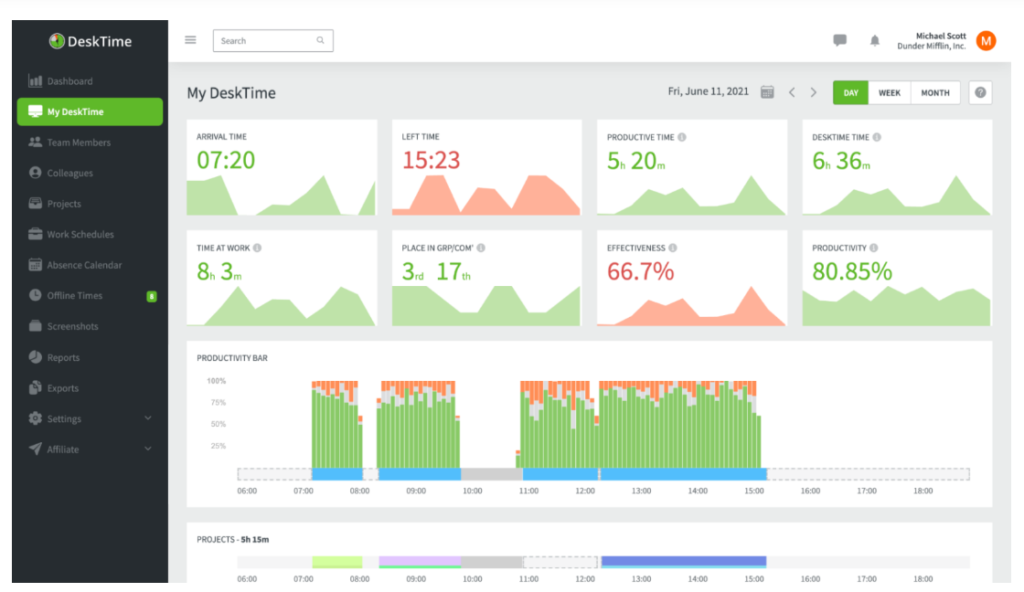The width and height of the screenshot is (1024, 592).
Task: Click the Michael Scott profile avatar
Action: click(986, 41)
